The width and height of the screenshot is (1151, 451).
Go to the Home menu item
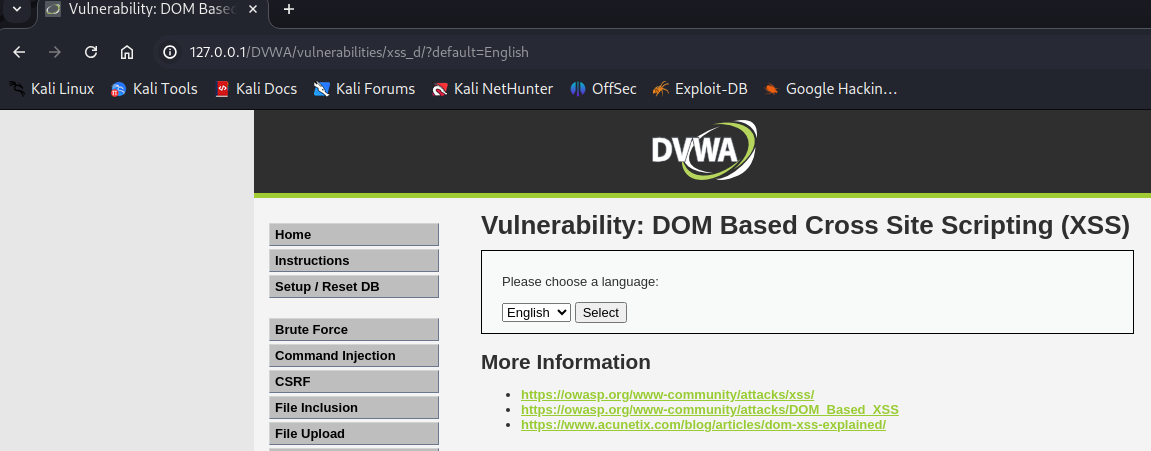(354, 234)
